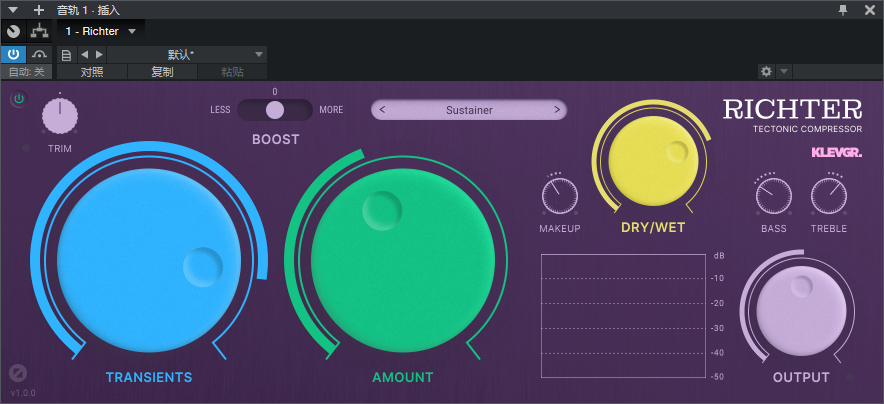Viewport: 884px width, 404px height.
Task: Toggle the blue plugin activate power button
Action: [13, 55]
